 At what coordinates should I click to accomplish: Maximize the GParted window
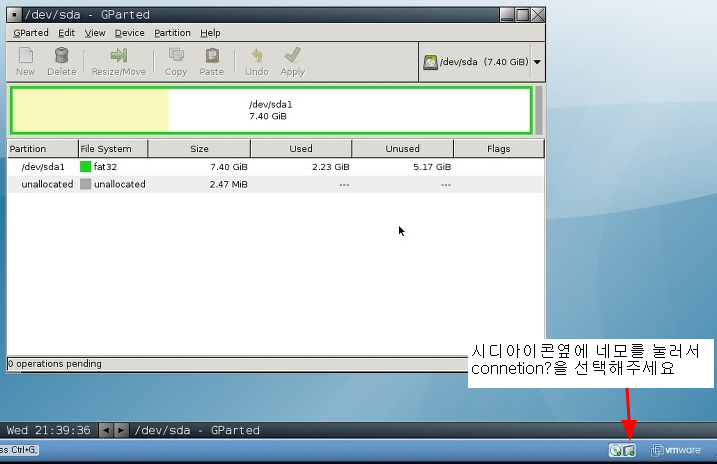click(522, 15)
